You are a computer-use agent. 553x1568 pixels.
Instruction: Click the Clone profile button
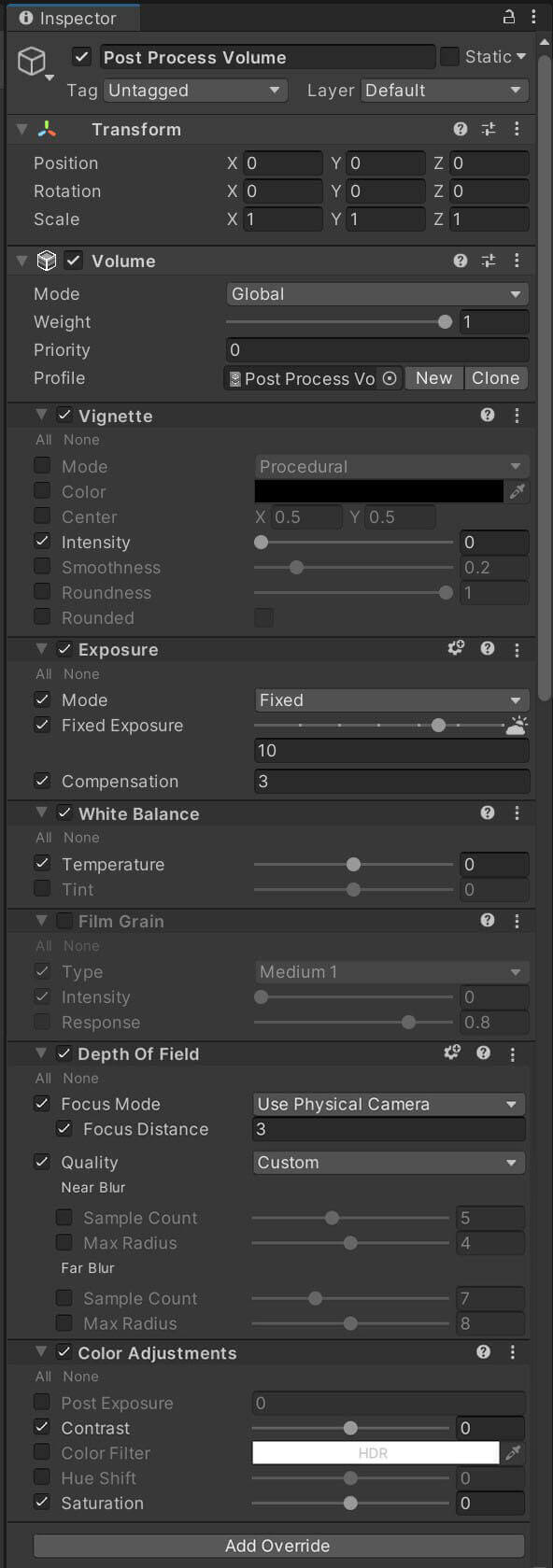pos(495,378)
